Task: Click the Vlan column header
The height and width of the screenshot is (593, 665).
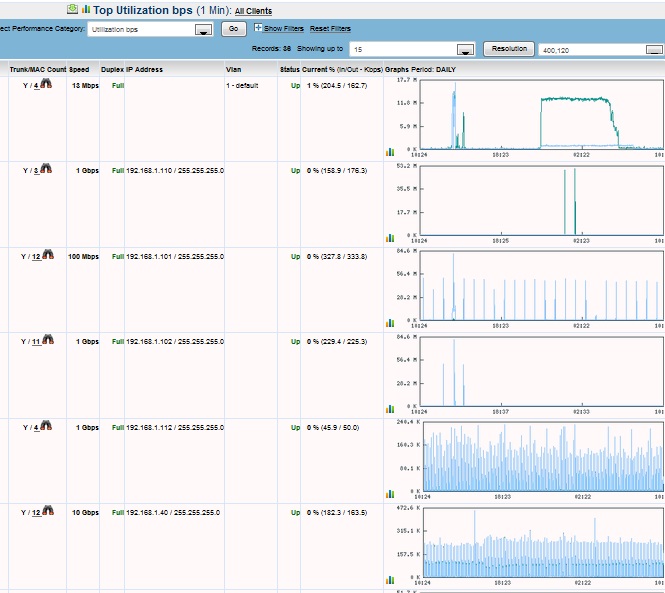Action: [x=234, y=69]
